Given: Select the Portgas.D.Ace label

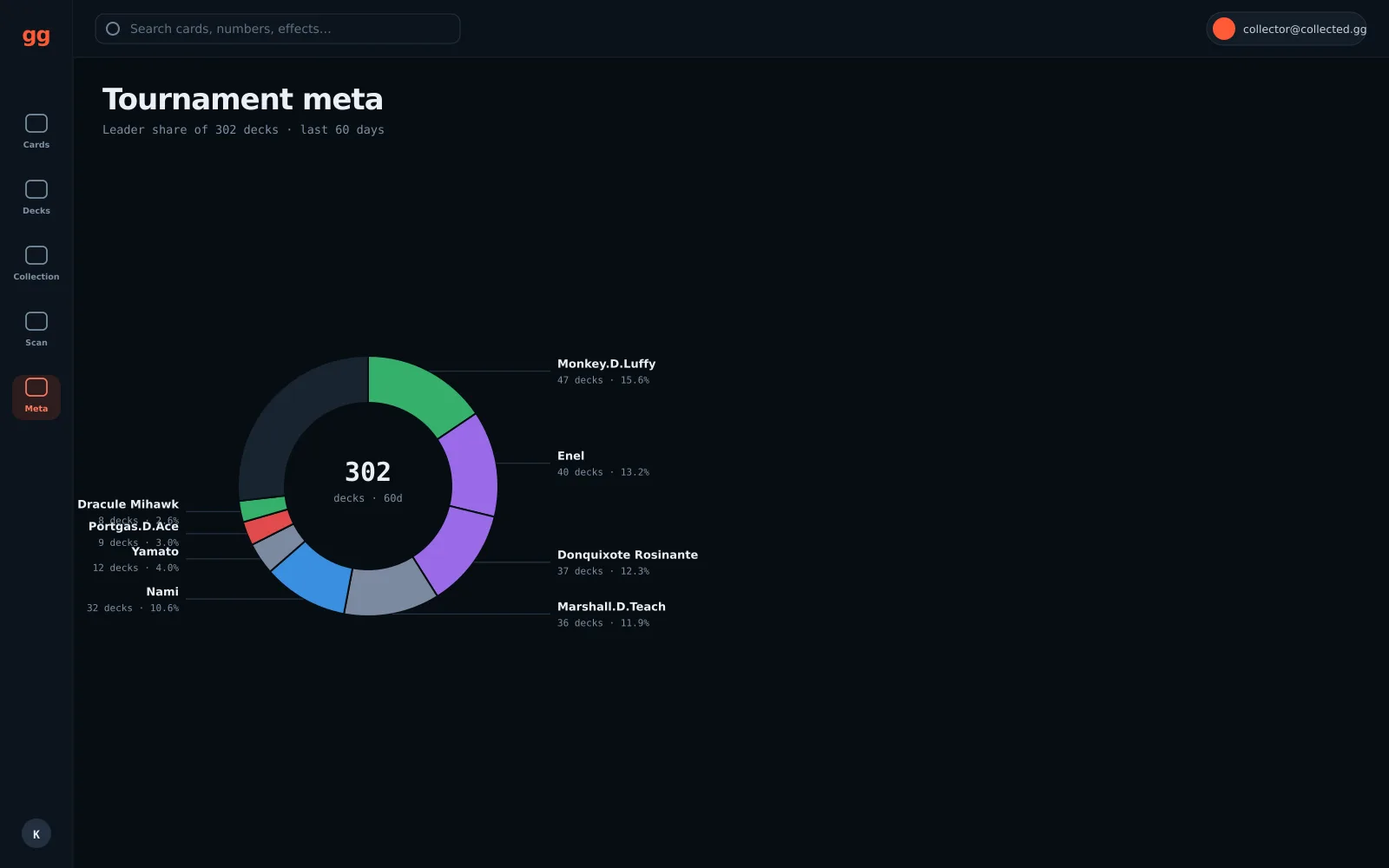Looking at the screenshot, I should point(134,526).
